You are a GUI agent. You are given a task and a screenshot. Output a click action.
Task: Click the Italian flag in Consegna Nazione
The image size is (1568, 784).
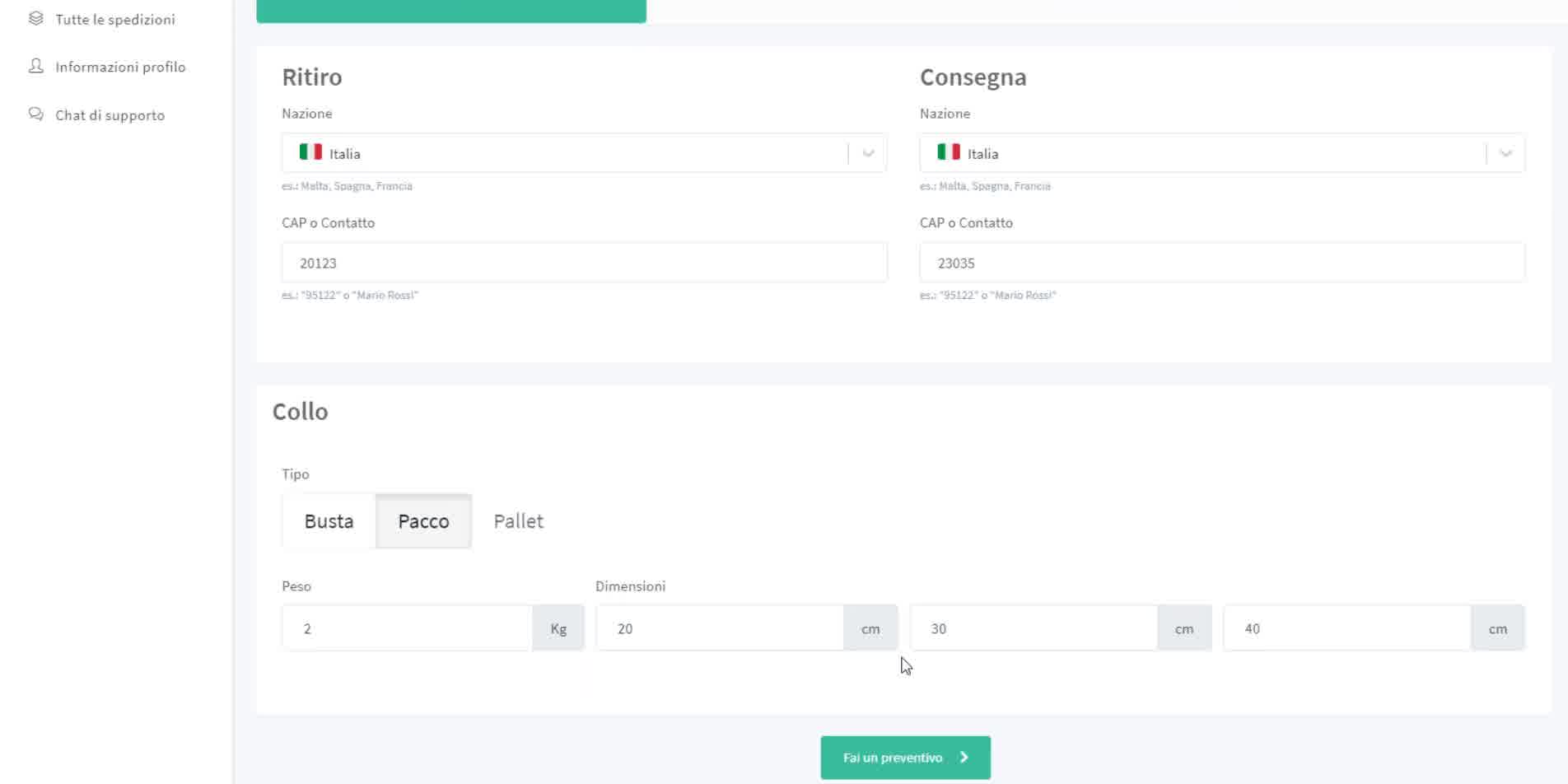click(x=949, y=152)
